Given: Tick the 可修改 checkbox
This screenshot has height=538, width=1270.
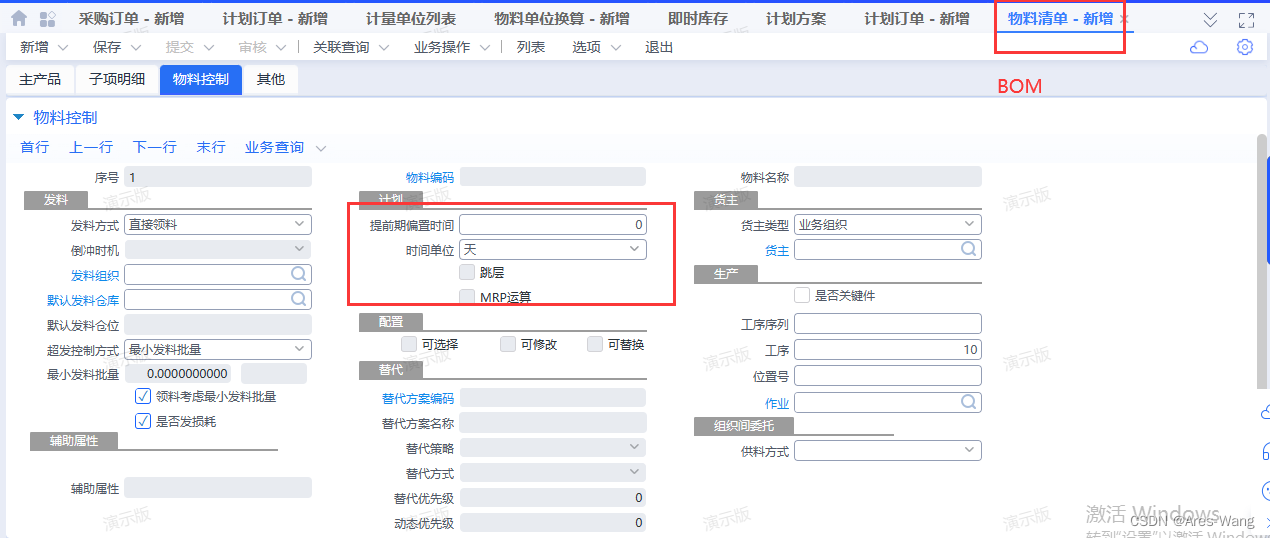Looking at the screenshot, I should [508, 344].
